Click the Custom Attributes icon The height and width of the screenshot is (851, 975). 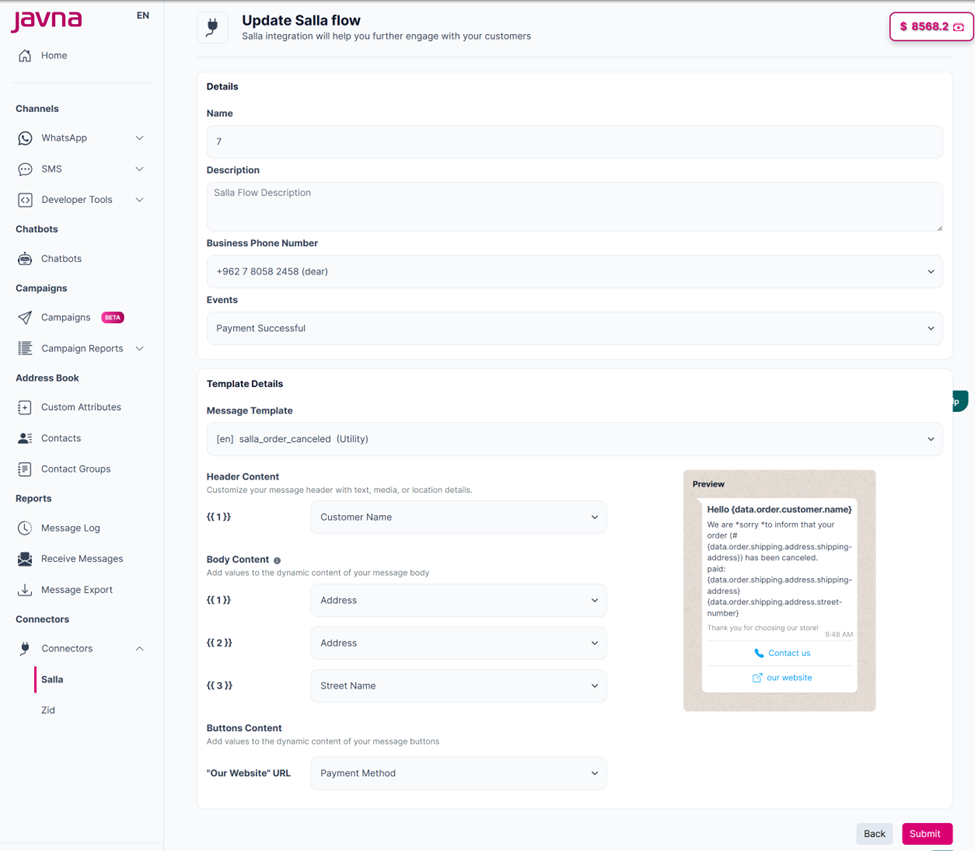[x=25, y=407]
